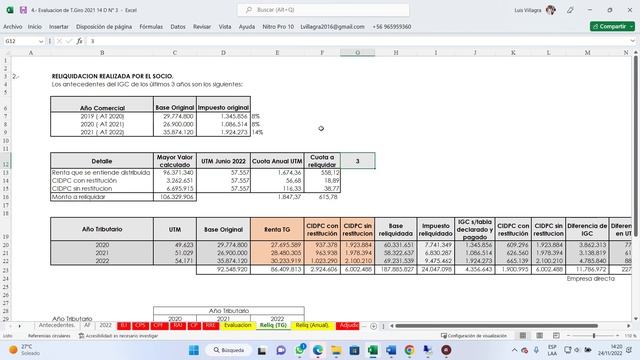Open Task View icon on taskbar

pyautogui.click(x=262, y=350)
